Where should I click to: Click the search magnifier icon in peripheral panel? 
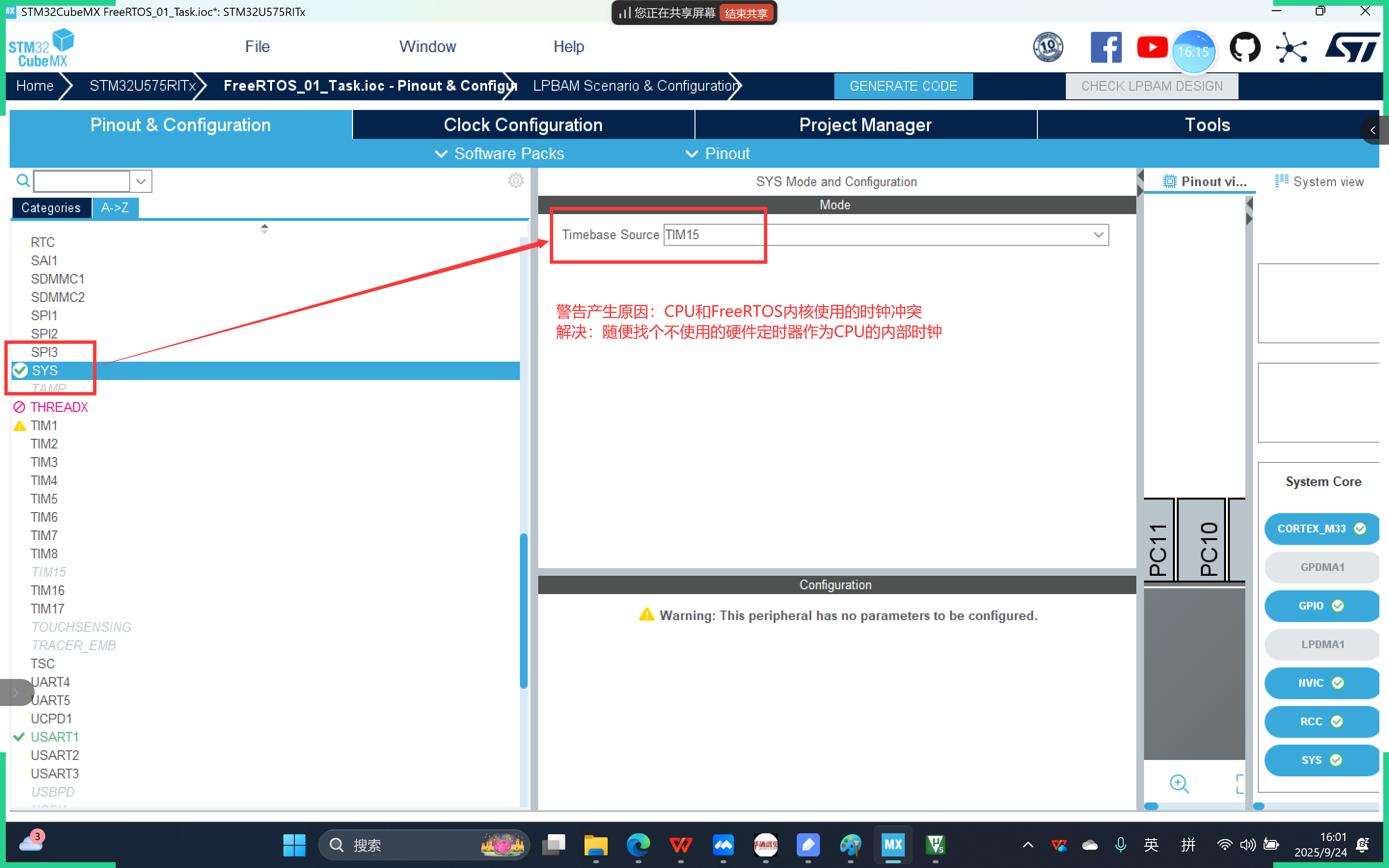[x=23, y=181]
